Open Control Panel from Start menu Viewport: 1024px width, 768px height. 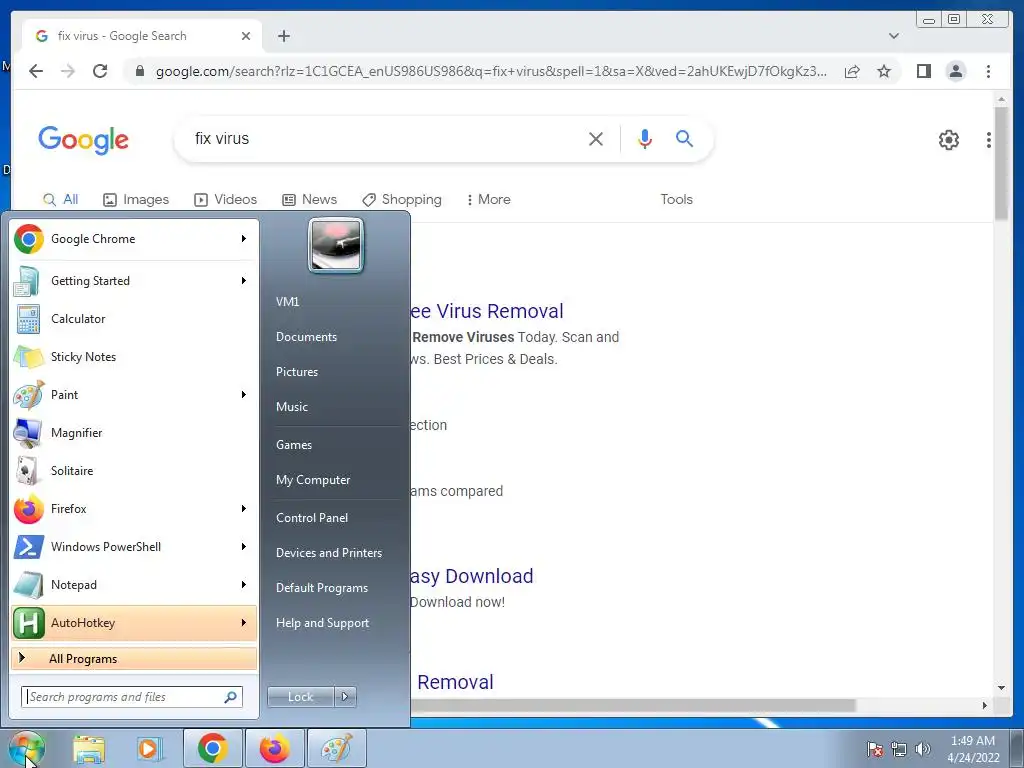point(312,517)
